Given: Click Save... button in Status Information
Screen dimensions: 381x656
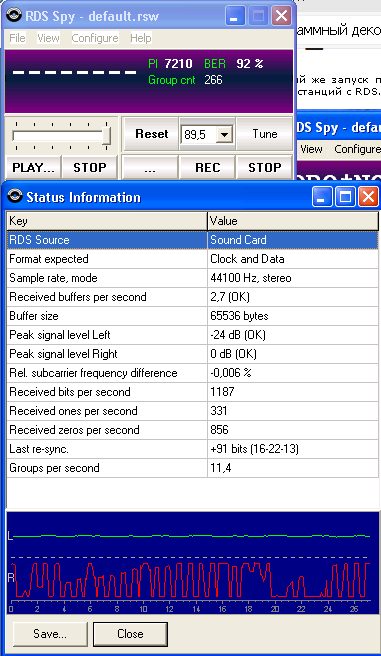Looking at the screenshot, I should click(50, 634).
